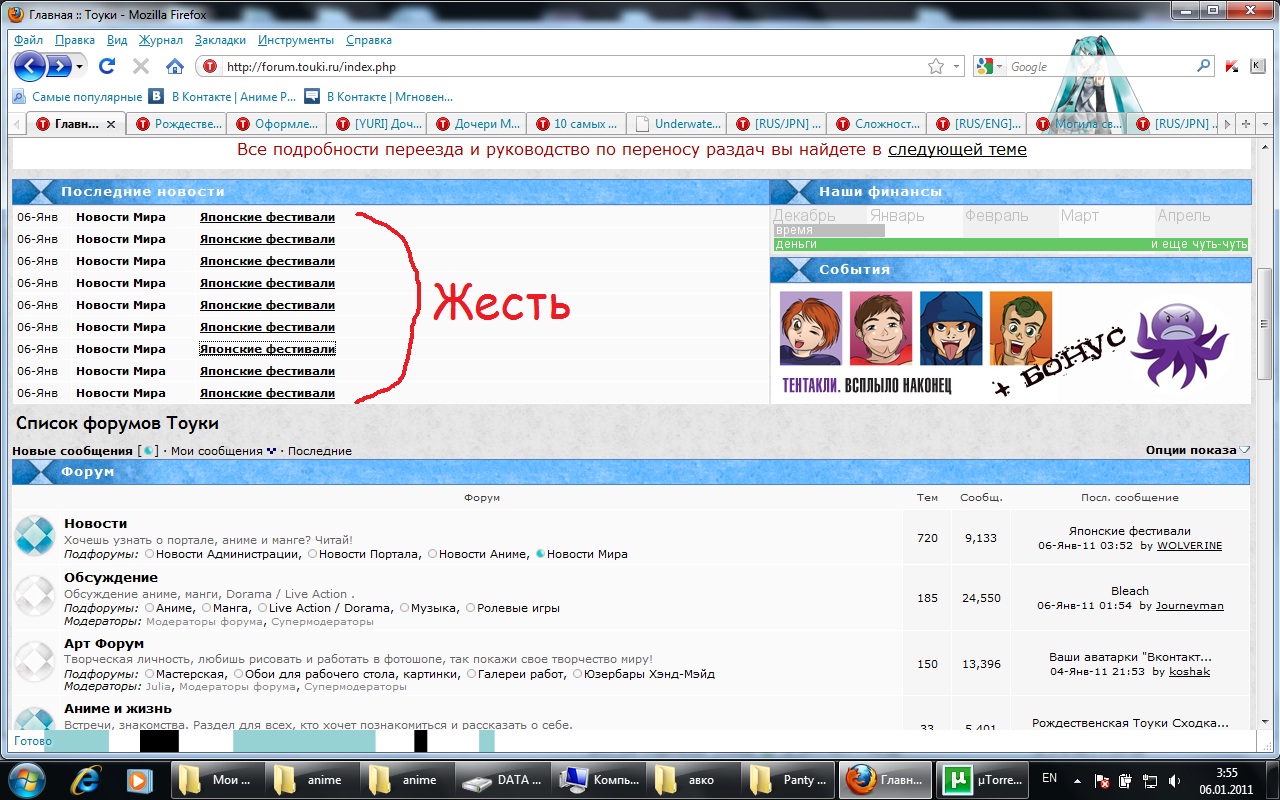This screenshot has width=1280, height=800.
Task: Switch to the 10 самых ... tab
Action: [576, 124]
